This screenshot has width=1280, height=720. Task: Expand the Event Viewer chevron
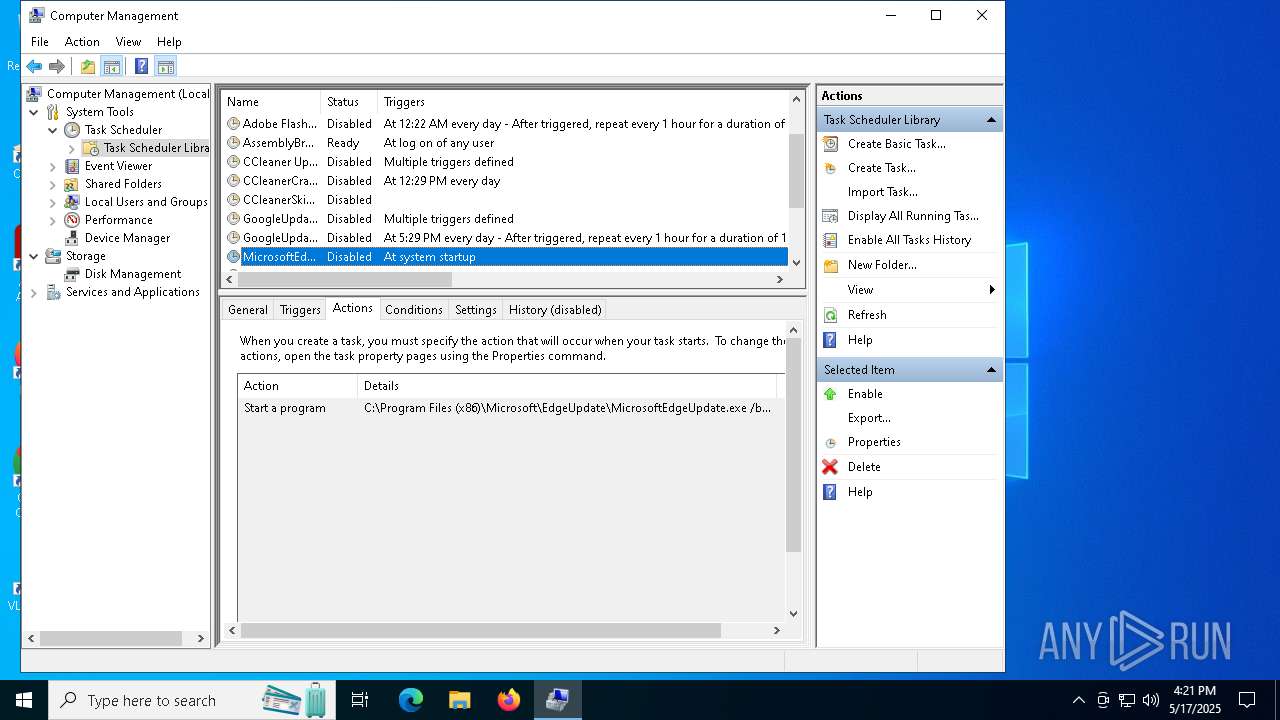53,166
